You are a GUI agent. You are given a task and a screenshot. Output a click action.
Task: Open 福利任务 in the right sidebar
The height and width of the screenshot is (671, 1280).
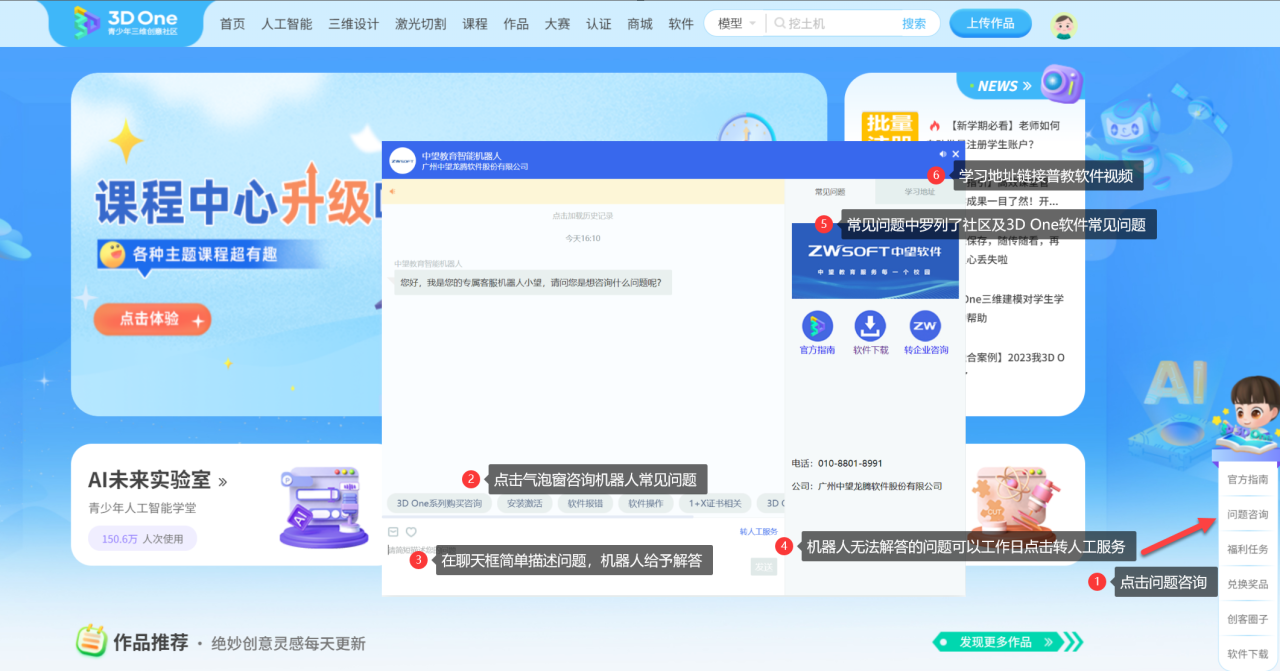coord(1248,549)
